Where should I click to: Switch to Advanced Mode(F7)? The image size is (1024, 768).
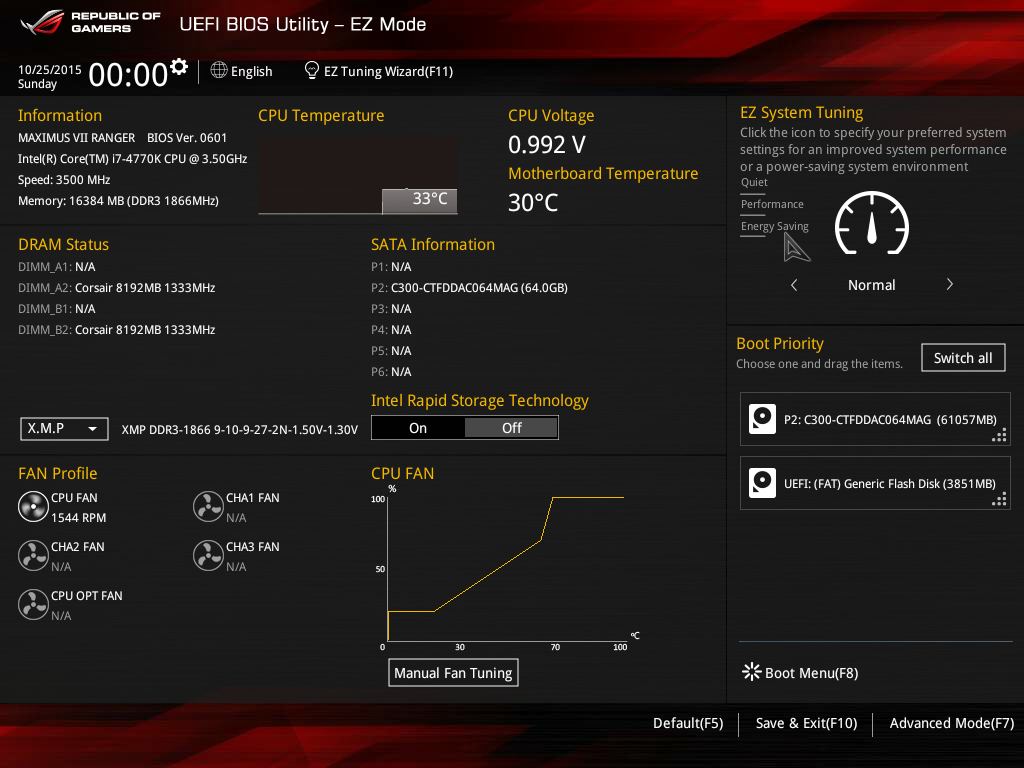[952, 724]
